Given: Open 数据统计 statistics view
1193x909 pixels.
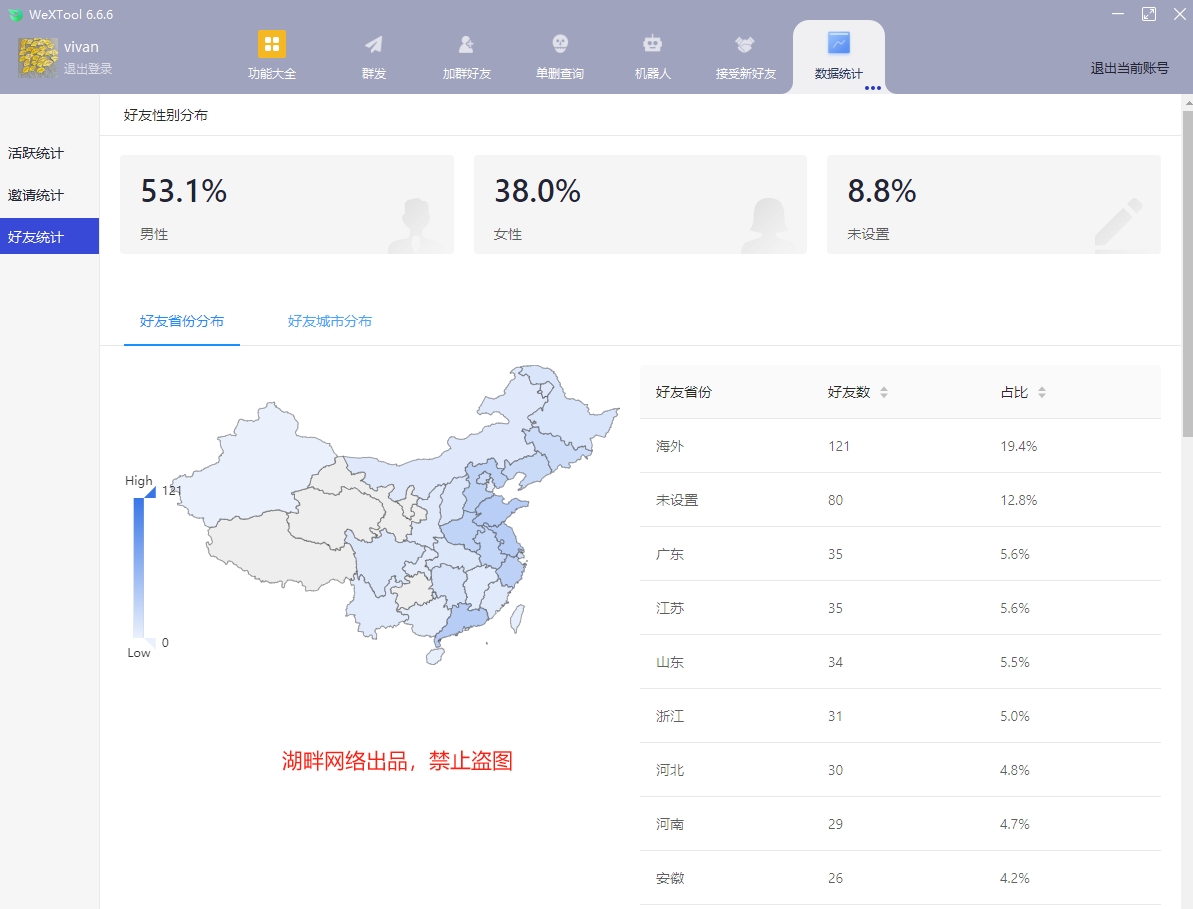Looking at the screenshot, I should pyautogui.click(x=838, y=55).
